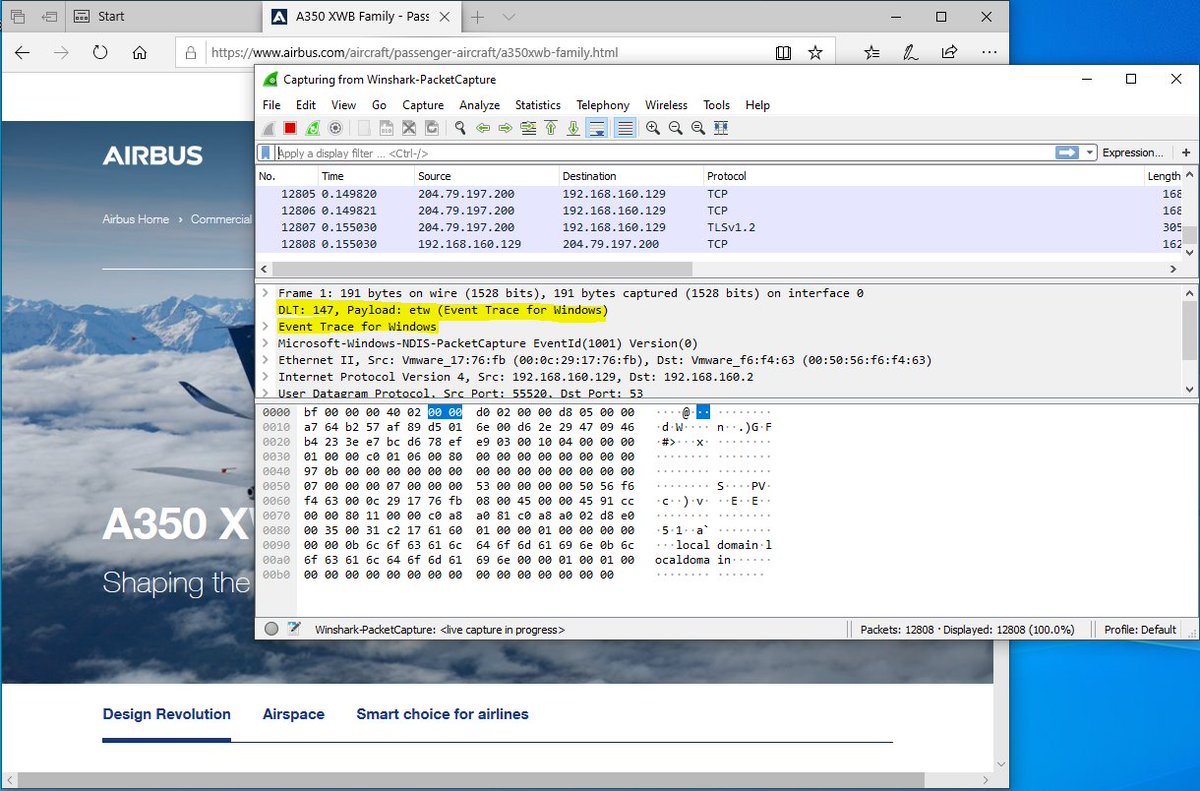Open a new Edge tab with plus
The width and height of the screenshot is (1200, 791).
(478, 17)
